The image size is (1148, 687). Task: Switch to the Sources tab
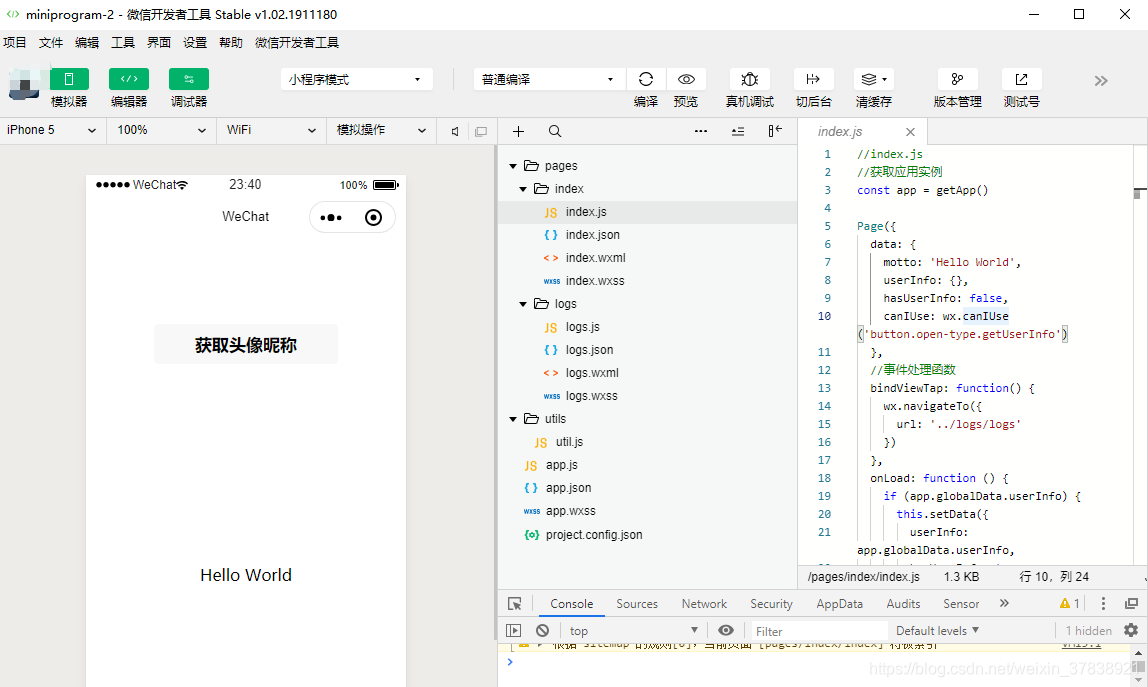click(637, 604)
